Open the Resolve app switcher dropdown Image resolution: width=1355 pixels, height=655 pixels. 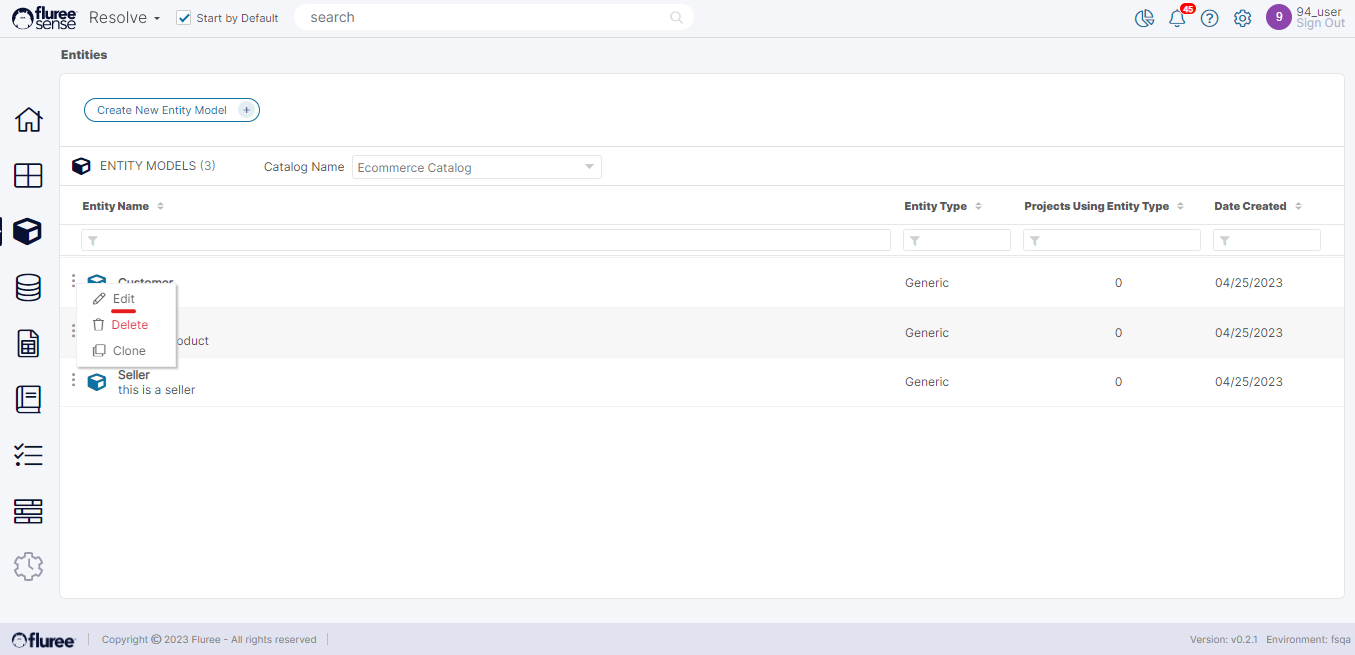pyautogui.click(x=124, y=18)
